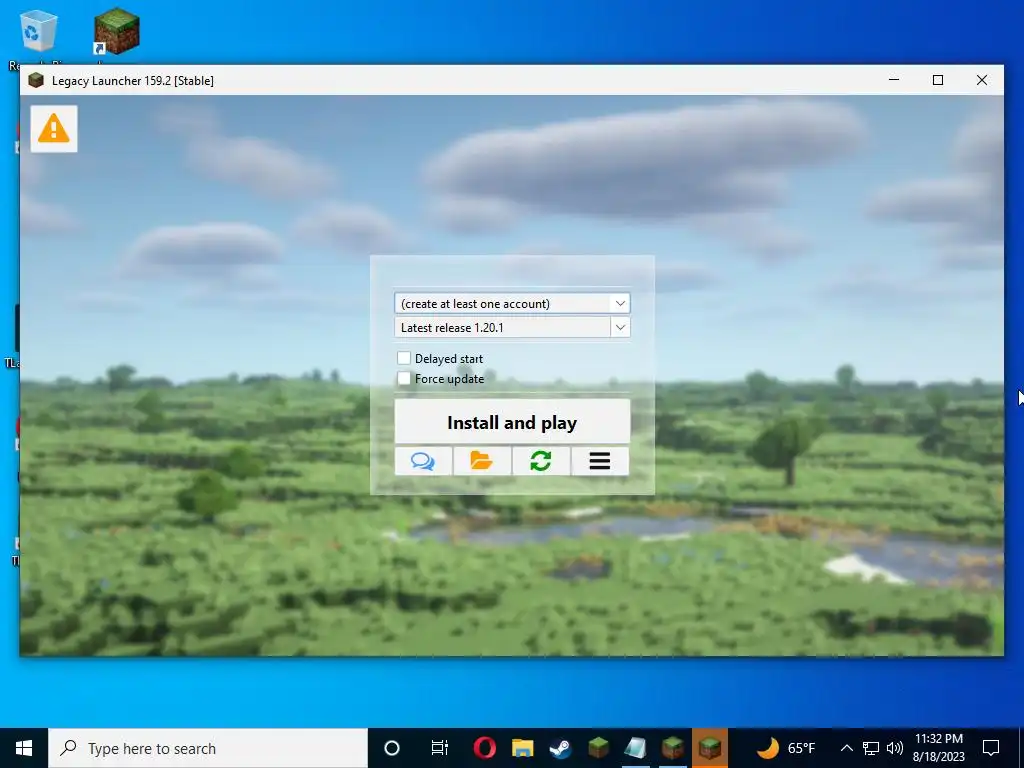Refresh versions with the green arrows icon
Viewport: 1024px width, 768px height.
click(541, 461)
